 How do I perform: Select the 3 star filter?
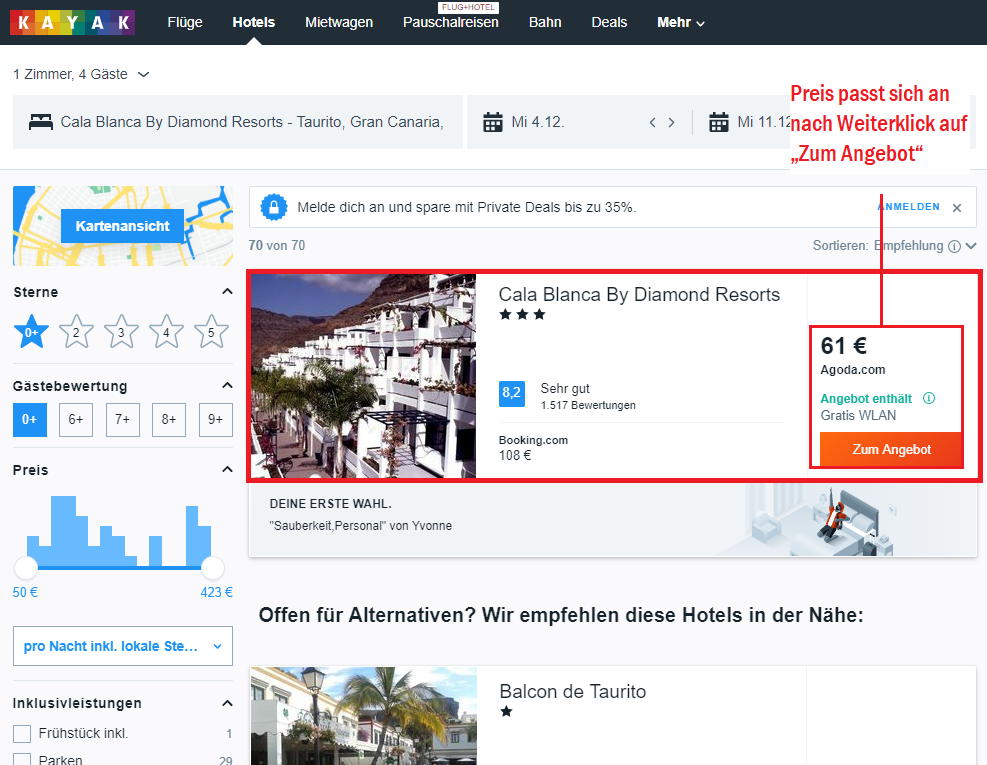121,332
